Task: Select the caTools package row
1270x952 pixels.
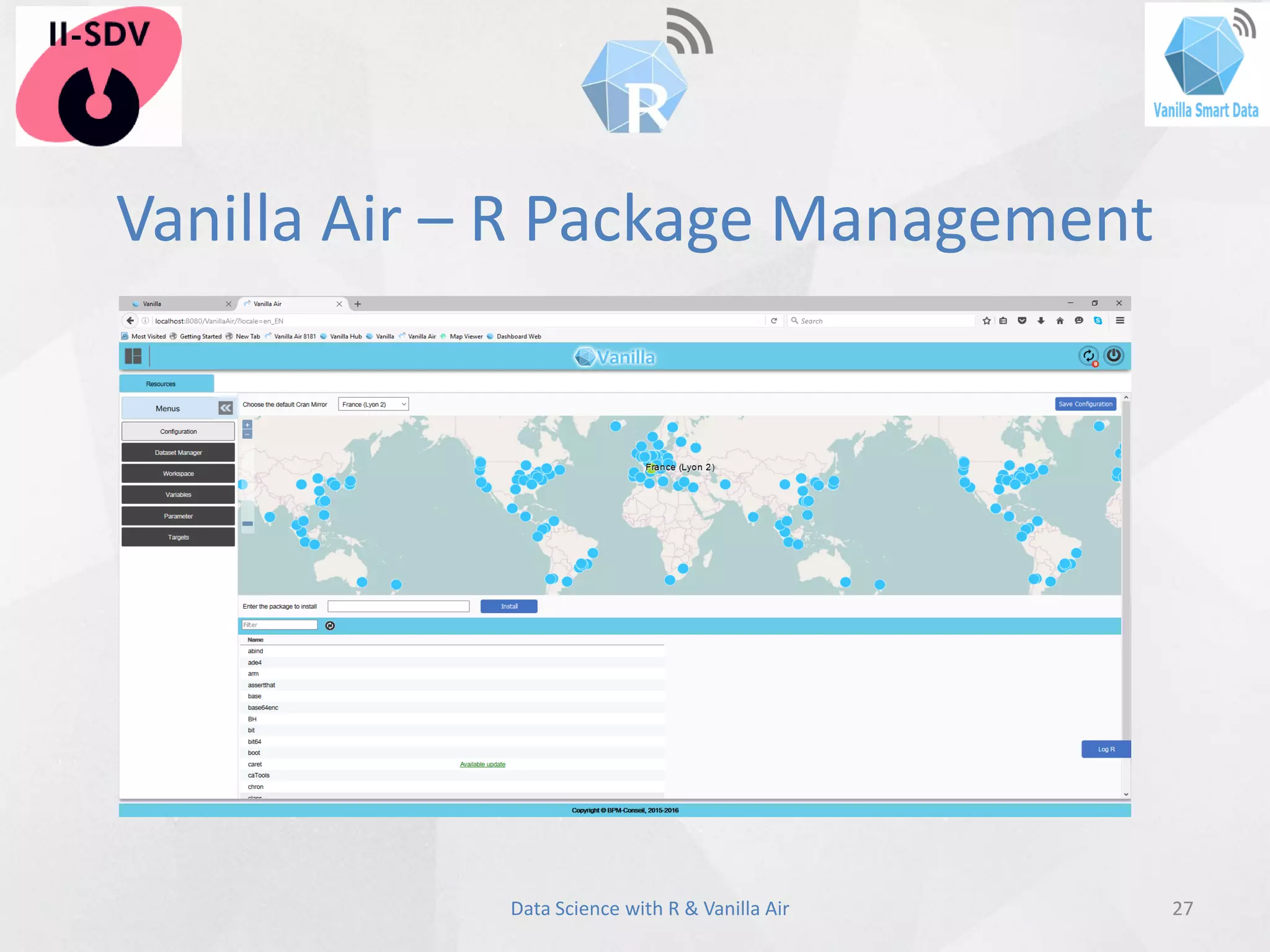Action: click(452, 775)
